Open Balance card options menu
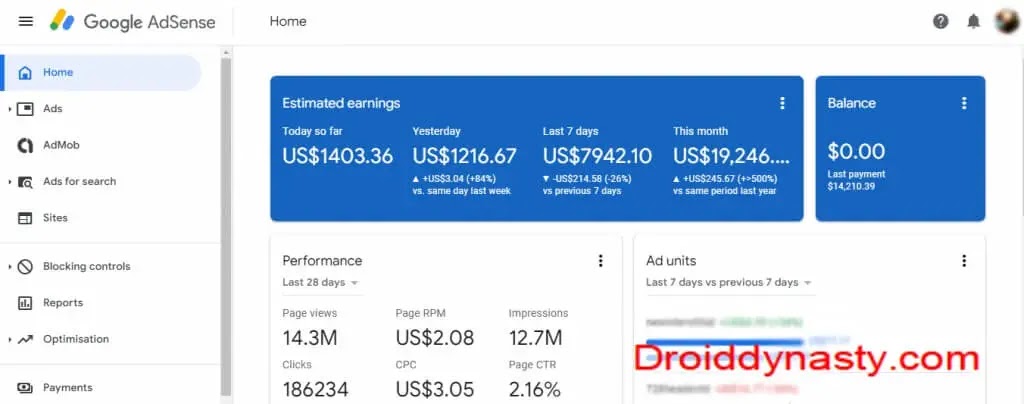The image size is (1024, 404). click(964, 103)
